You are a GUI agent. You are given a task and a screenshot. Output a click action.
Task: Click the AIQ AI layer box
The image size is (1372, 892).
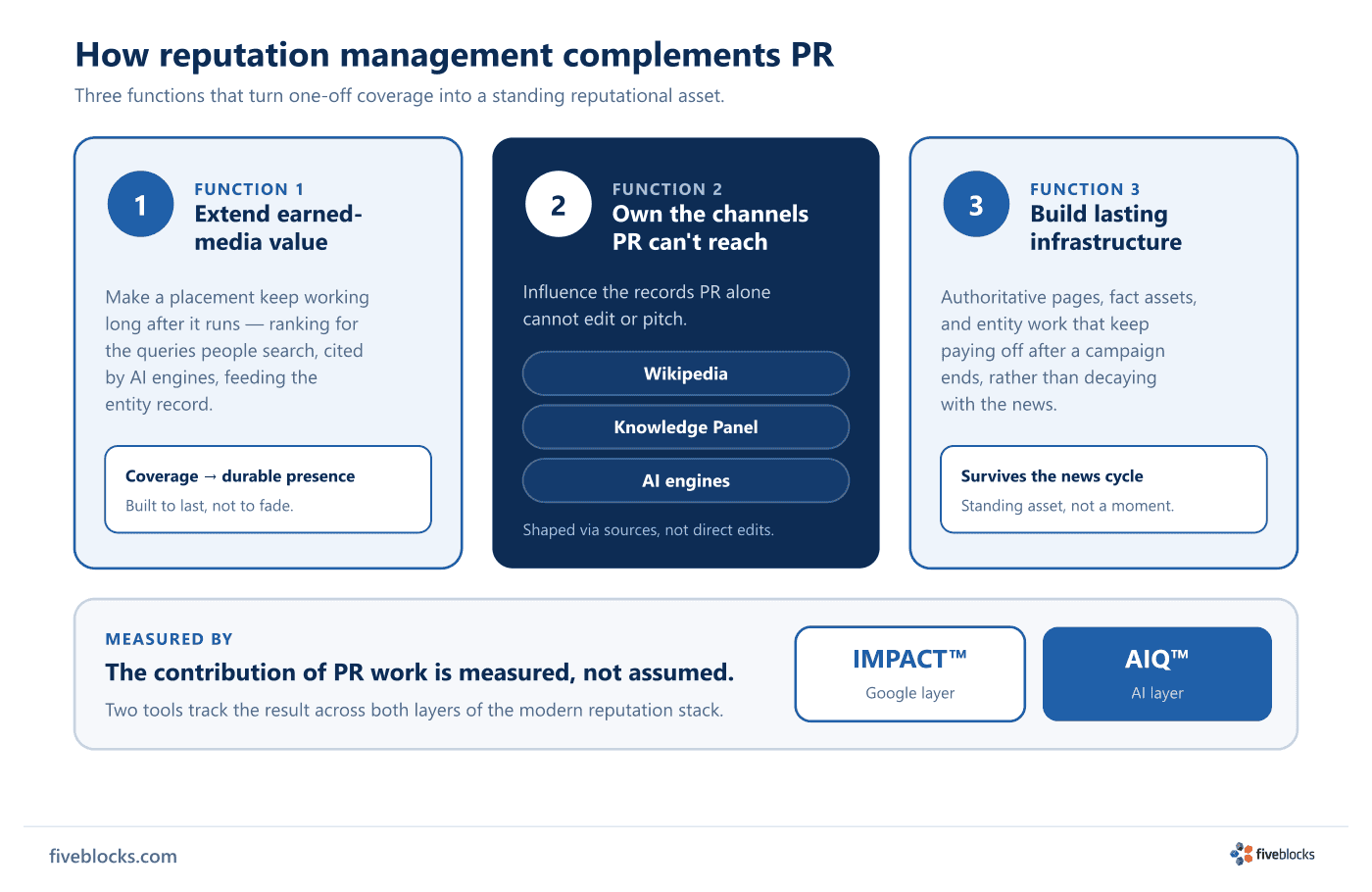click(1157, 674)
